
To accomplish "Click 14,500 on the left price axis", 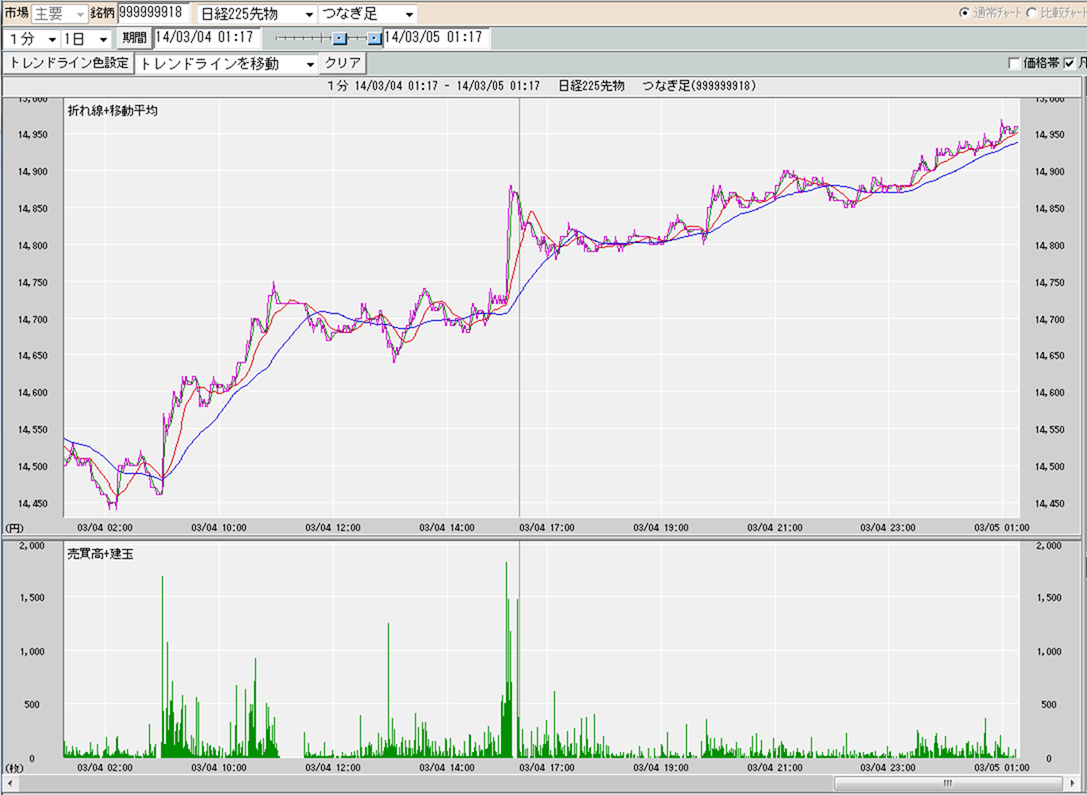I will 33,466.
